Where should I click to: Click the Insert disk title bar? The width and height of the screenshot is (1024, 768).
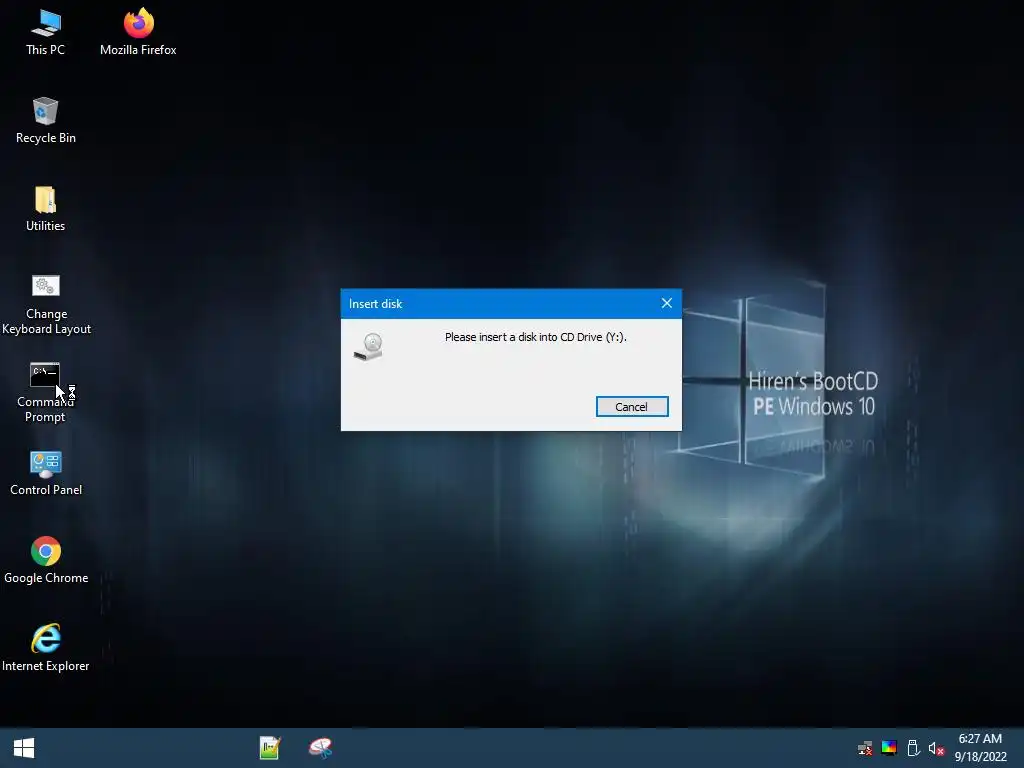[511, 304]
